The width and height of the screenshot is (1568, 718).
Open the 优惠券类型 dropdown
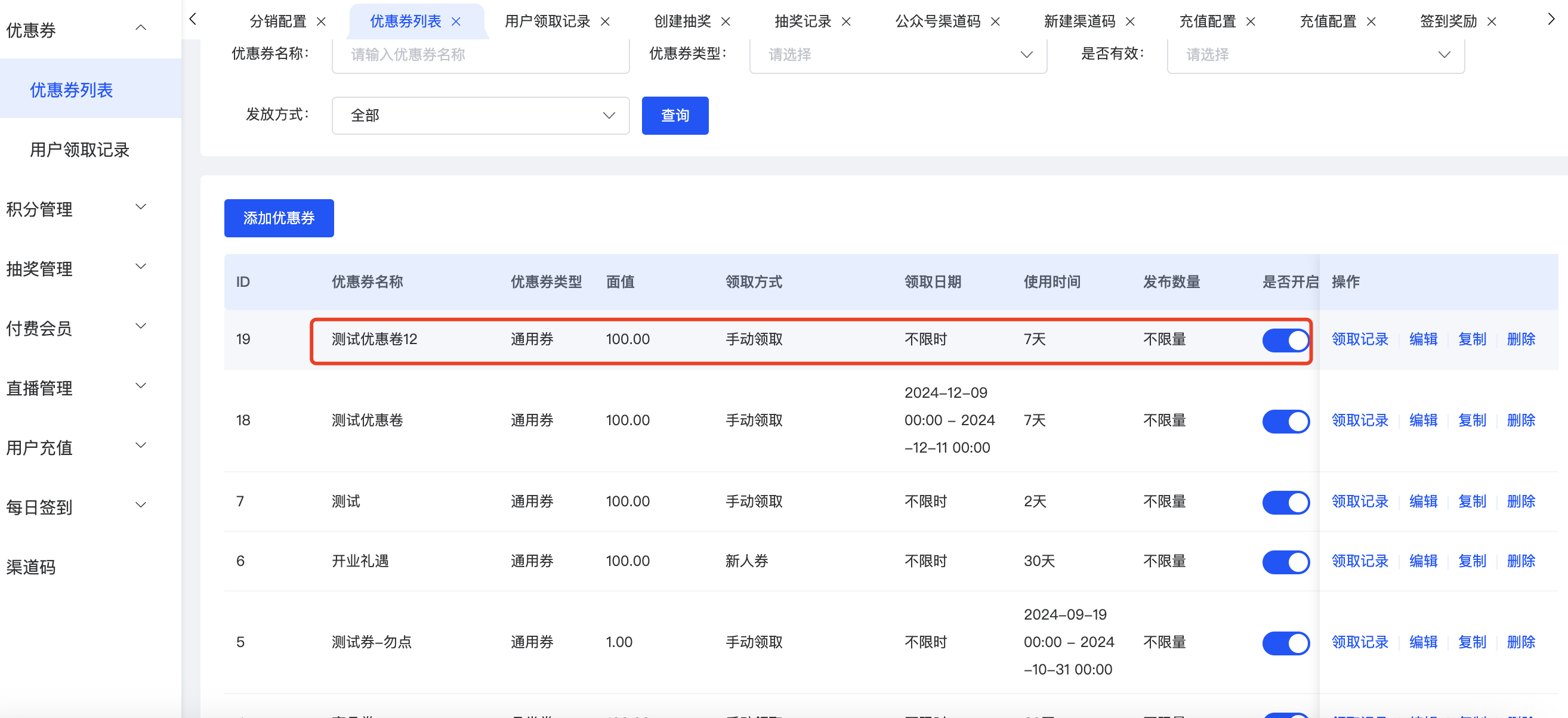898,55
